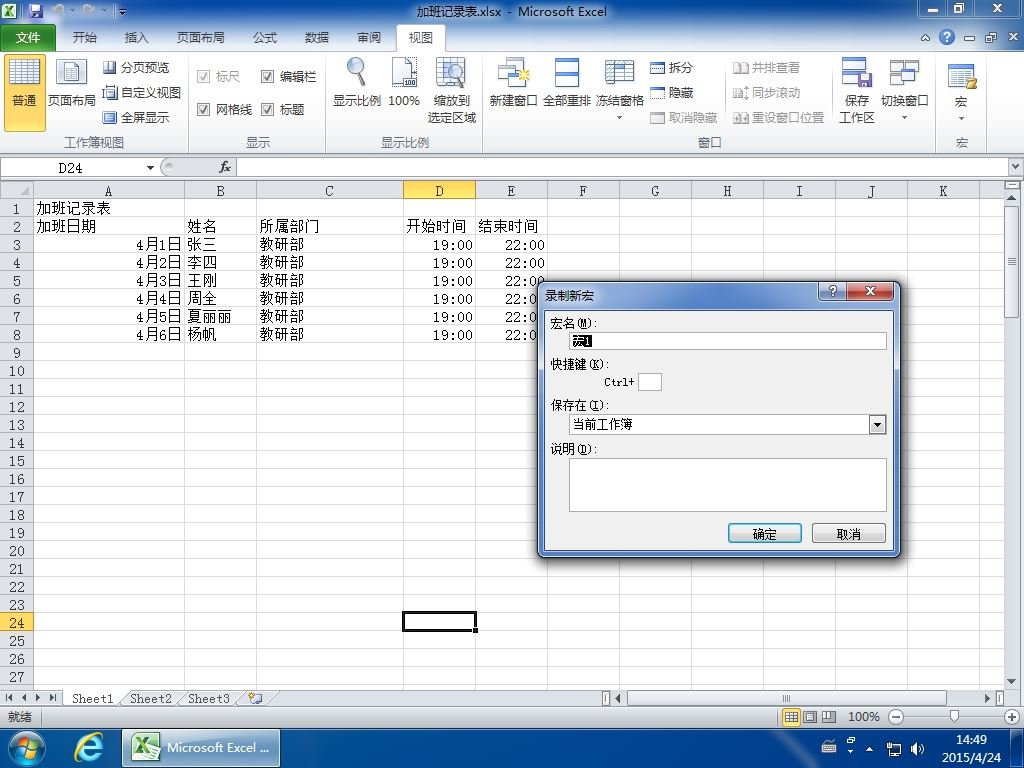Click the 说明 description text box
The height and width of the screenshot is (768, 1024).
[x=728, y=485]
